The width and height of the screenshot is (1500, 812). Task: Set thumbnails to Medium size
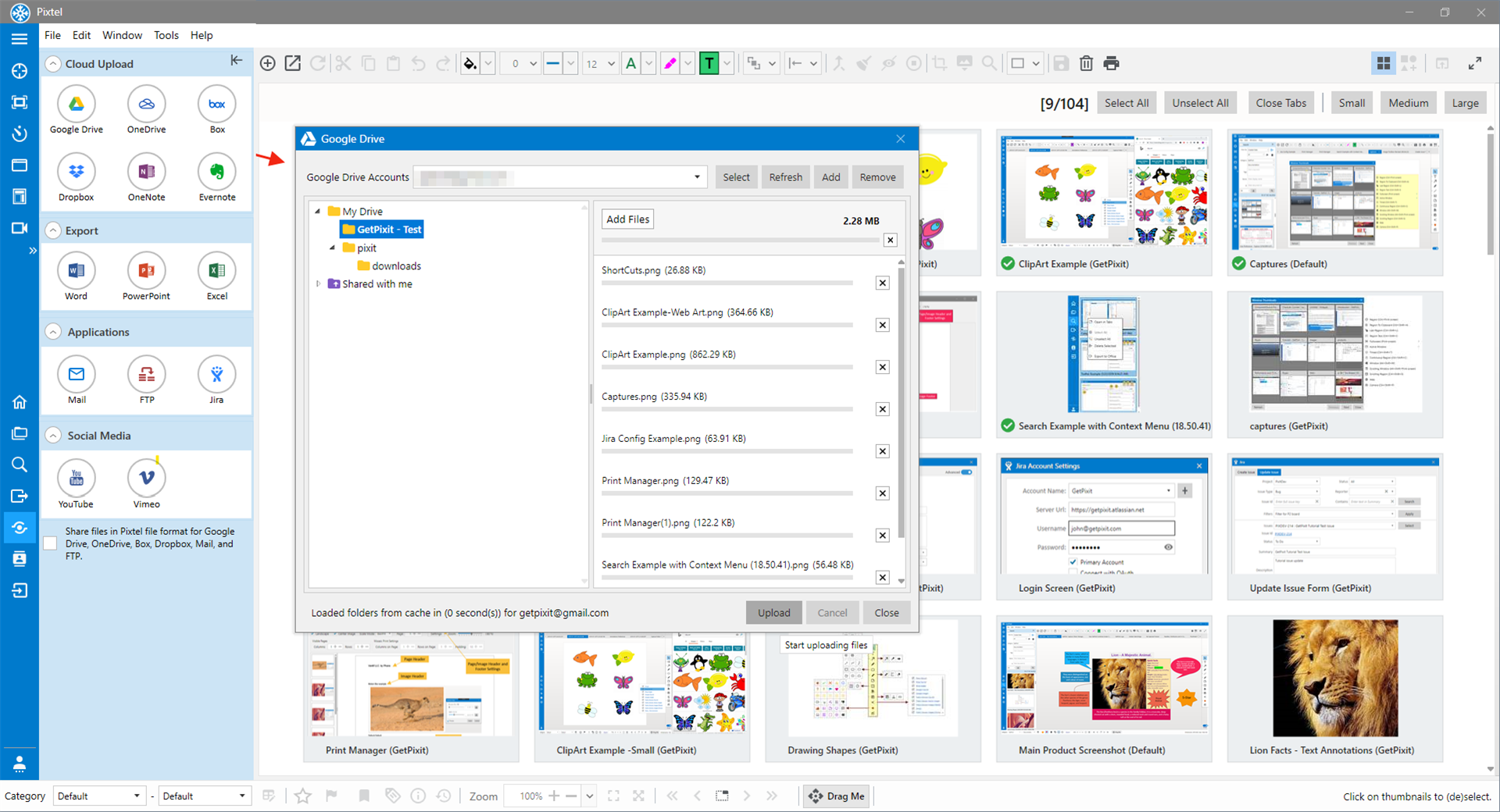pos(1409,103)
